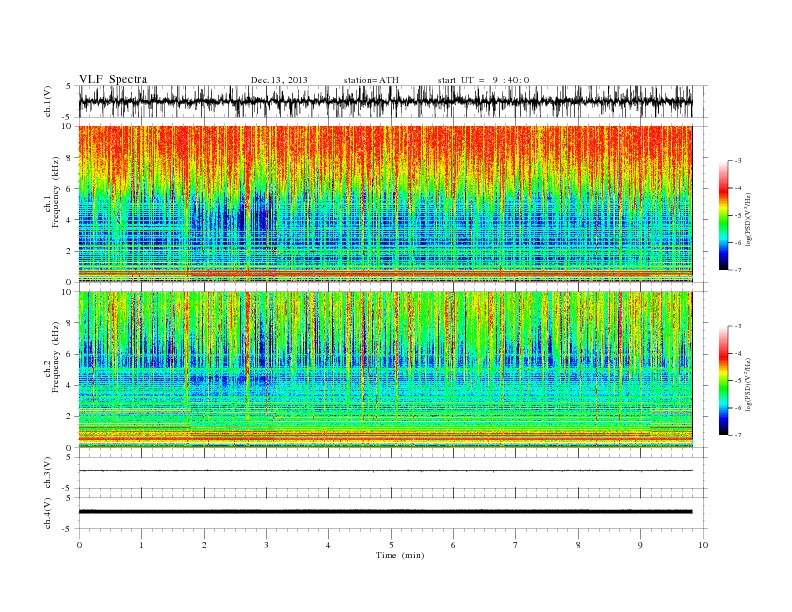The width and height of the screenshot is (792, 612).
Task: Click the "VLF Spectra" plot title
Action: tap(113, 79)
